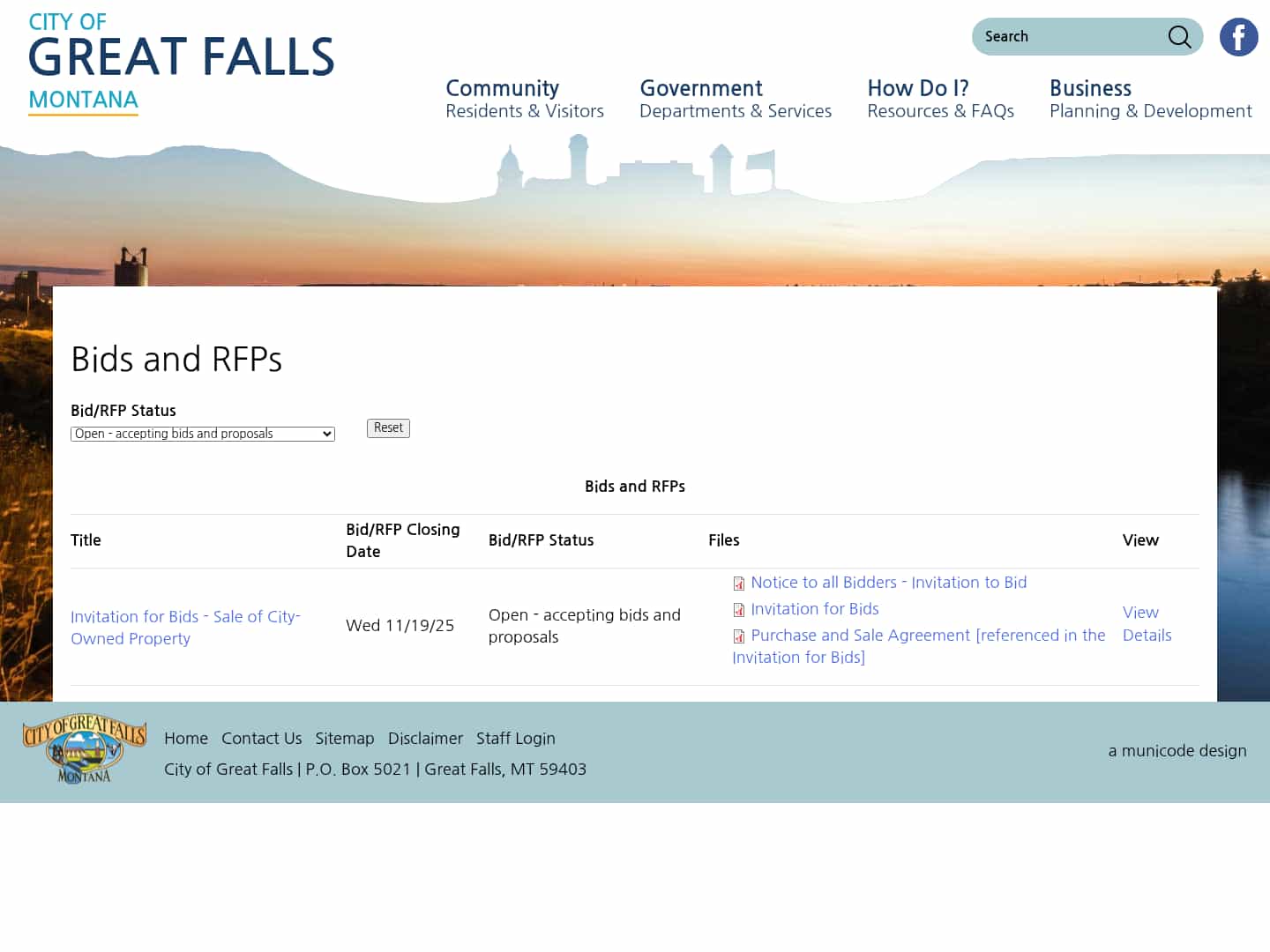Click the PDF icon beside Notice to all Bidders
The width and height of the screenshot is (1270, 952).
pyautogui.click(x=739, y=584)
